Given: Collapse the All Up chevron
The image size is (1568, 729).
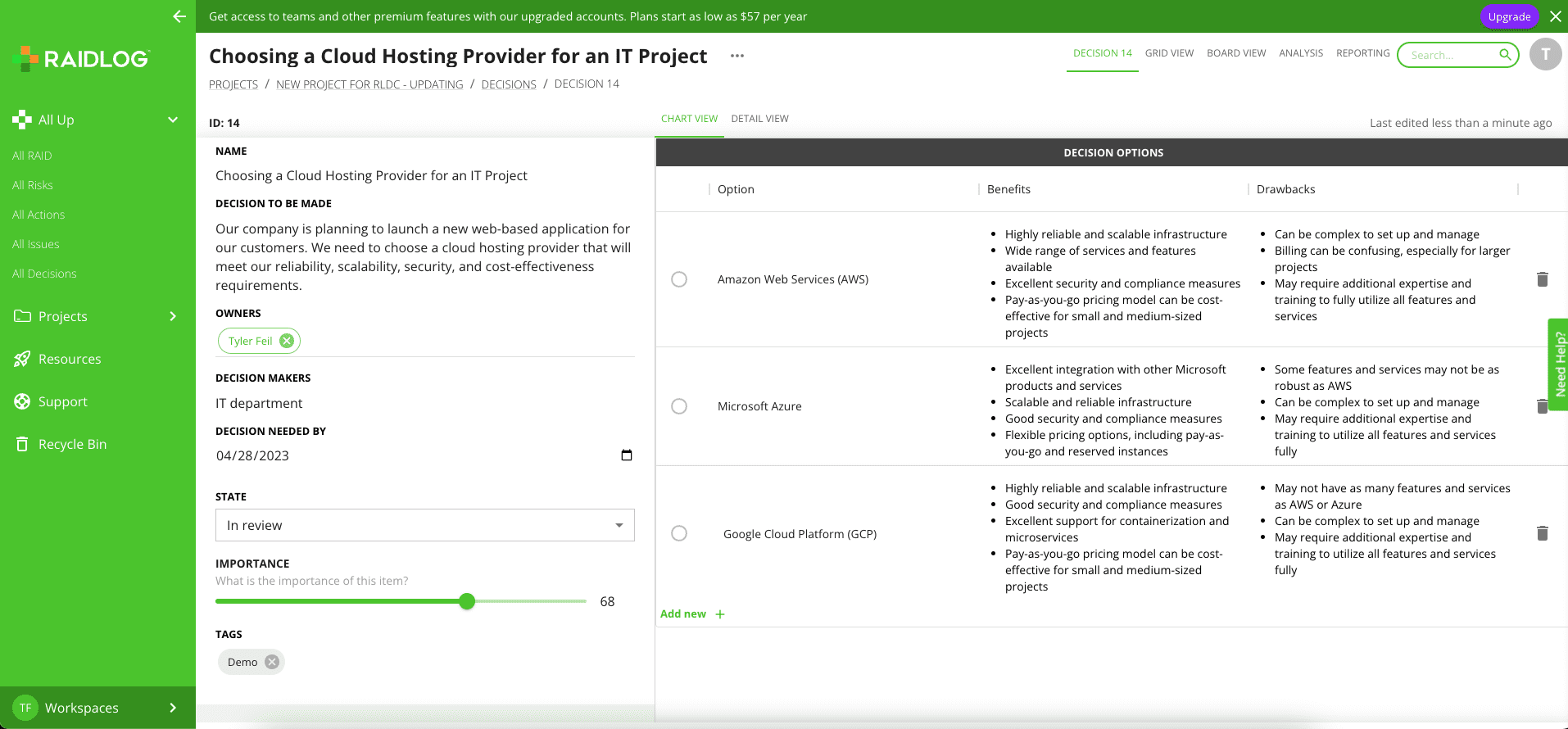Looking at the screenshot, I should tap(173, 120).
